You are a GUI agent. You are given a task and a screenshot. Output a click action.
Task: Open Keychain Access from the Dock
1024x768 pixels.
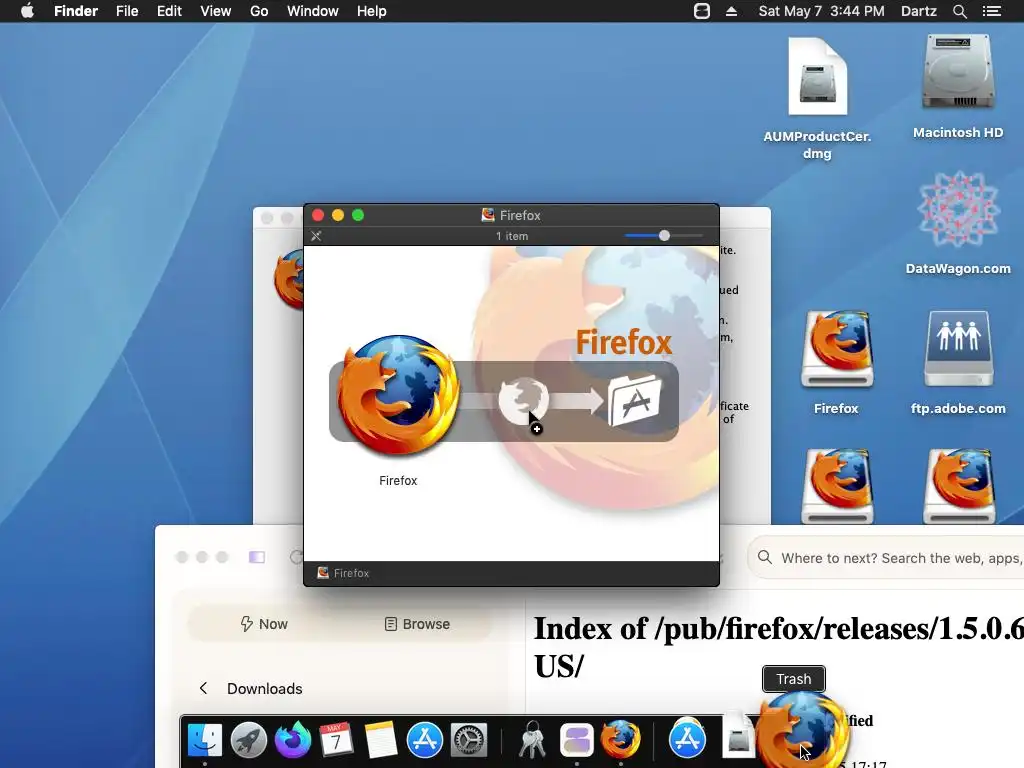click(x=532, y=740)
